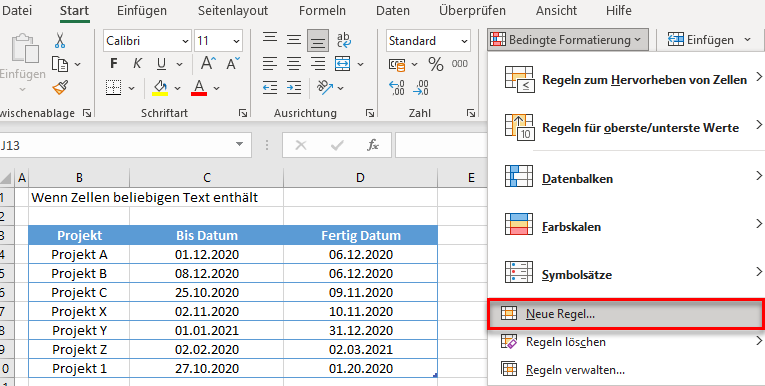Open the Hilfe tab
This screenshot has width=765, height=386.
(x=618, y=10)
